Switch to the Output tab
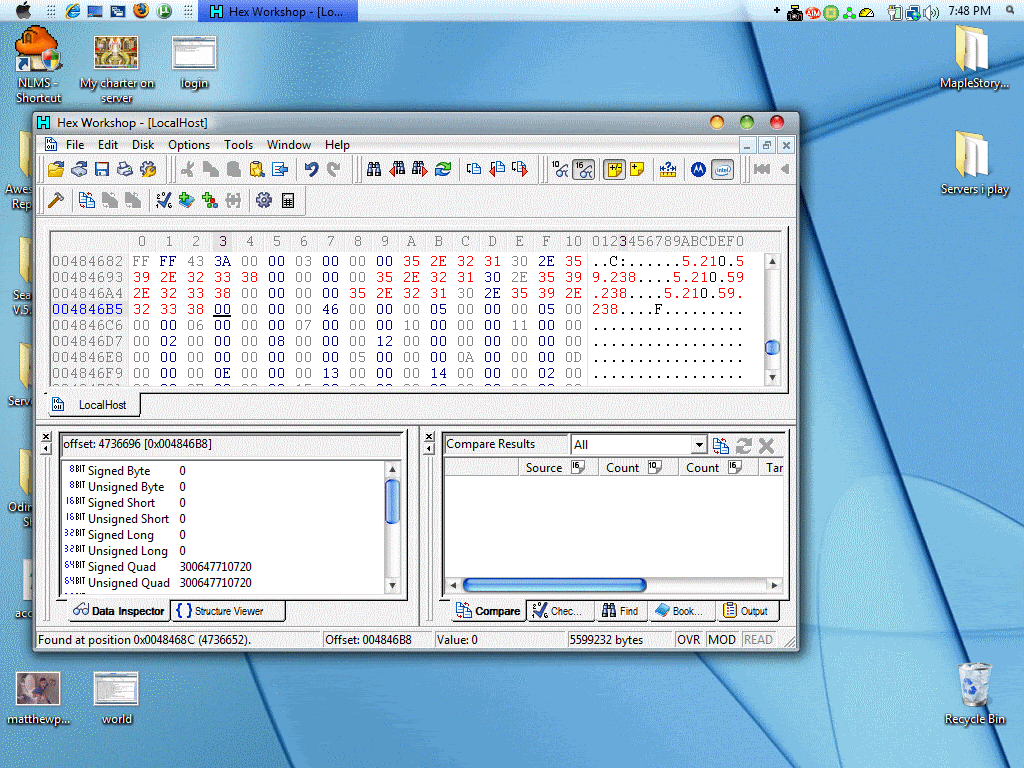This screenshot has height=768, width=1024. click(x=746, y=611)
